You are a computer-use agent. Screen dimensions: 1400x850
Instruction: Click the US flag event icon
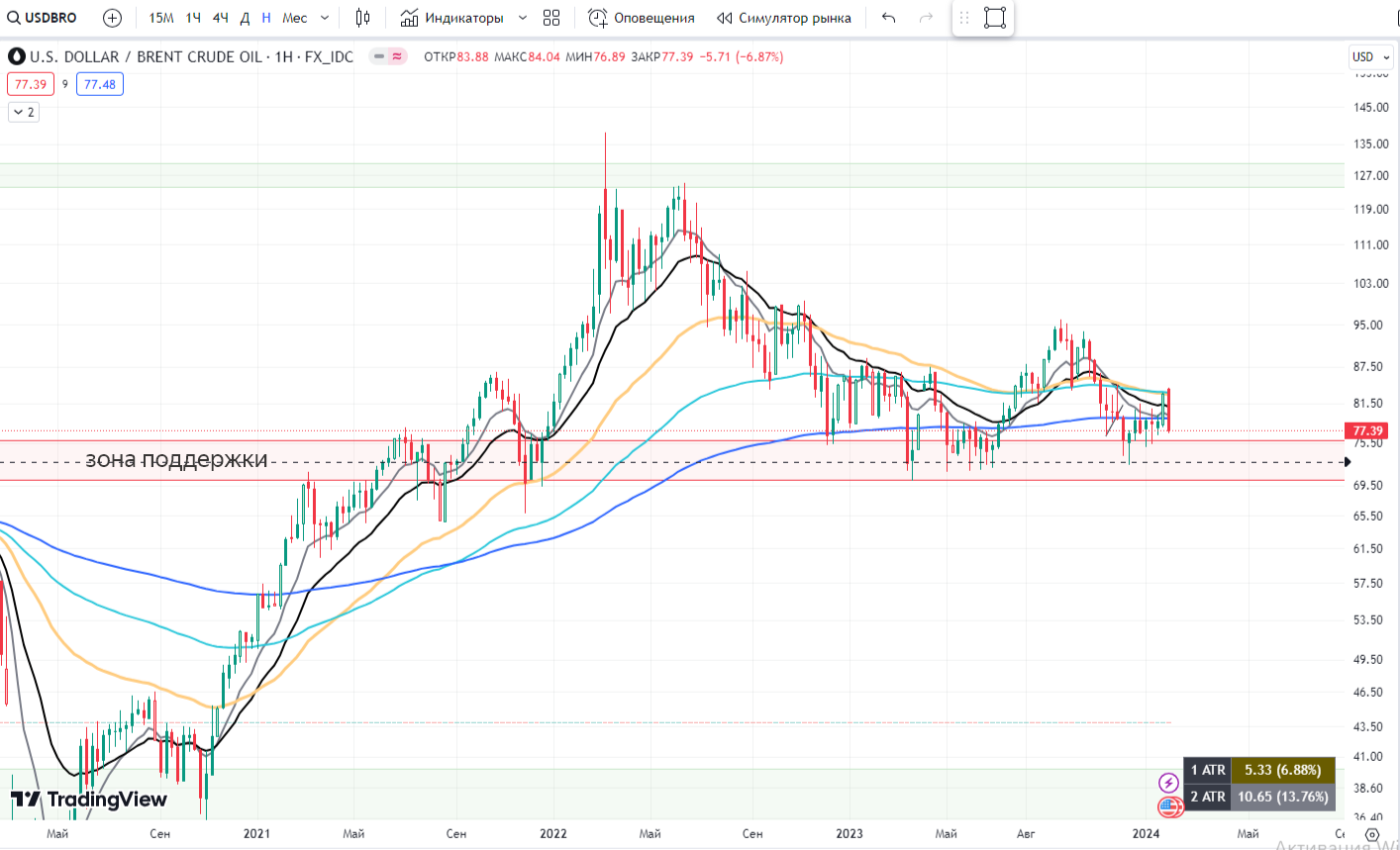click(1170, 806)
